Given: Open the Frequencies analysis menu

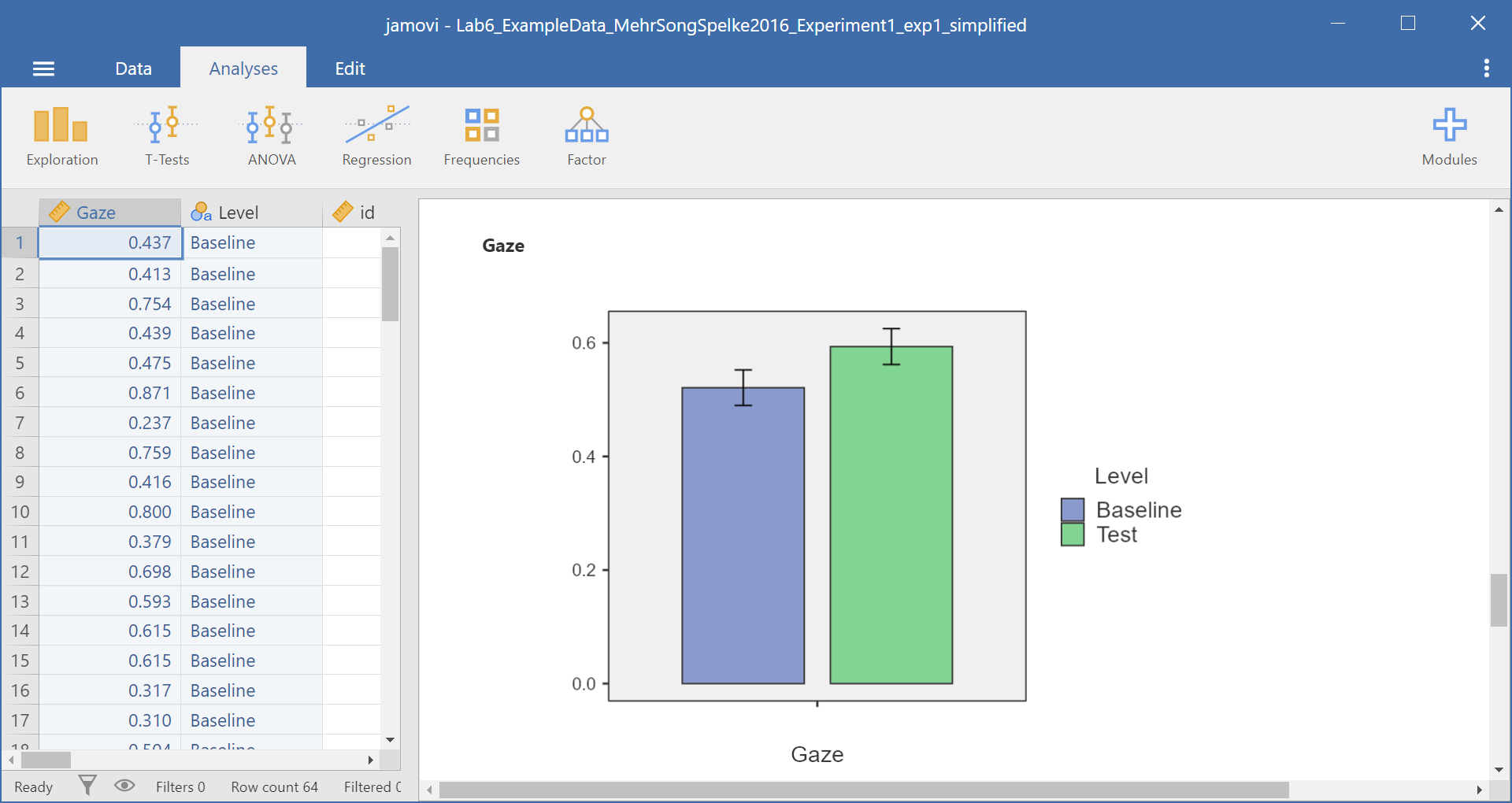Looking at the screenshot, I should tap(481, 137).
